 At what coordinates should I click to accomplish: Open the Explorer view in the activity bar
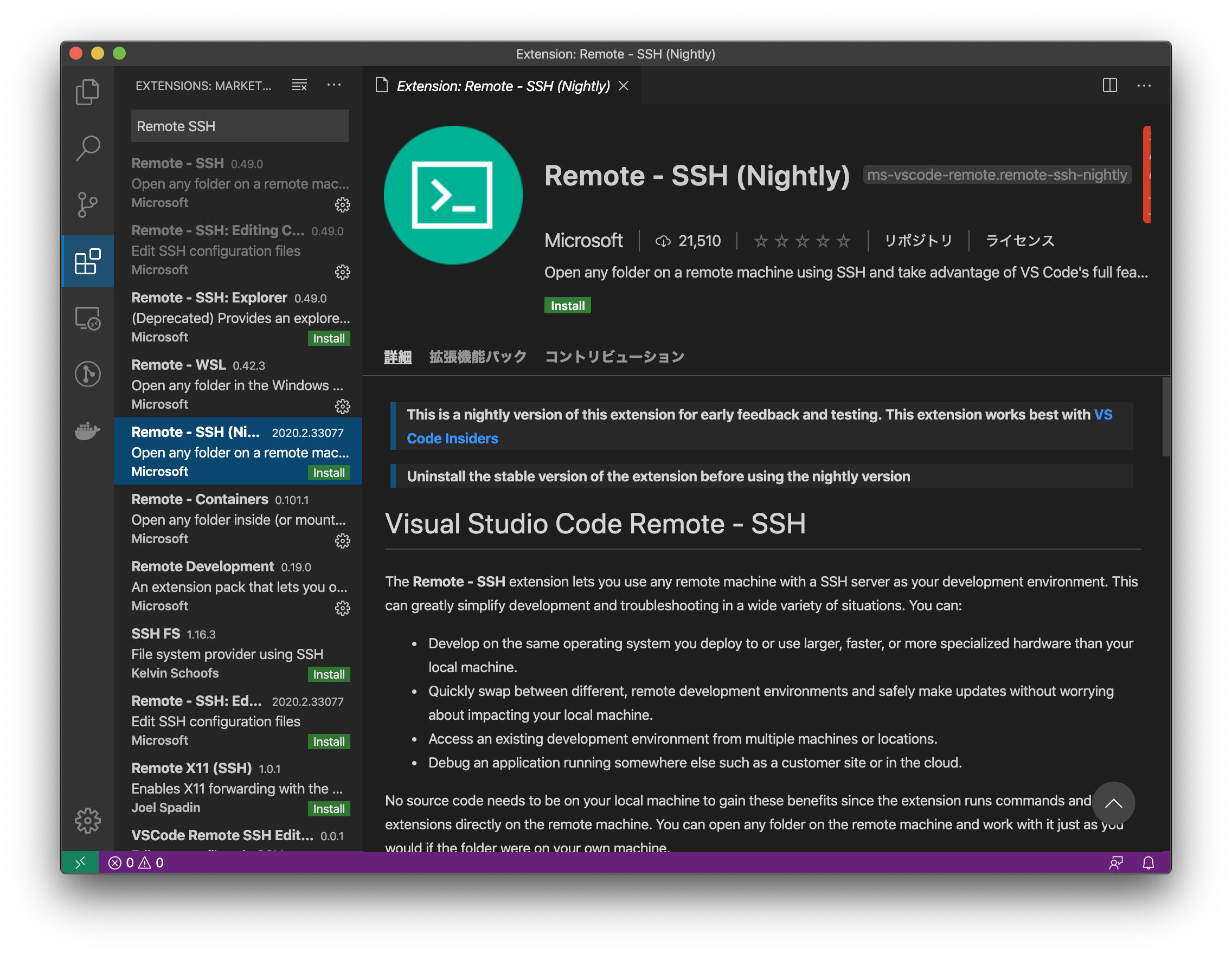point(87,92)
